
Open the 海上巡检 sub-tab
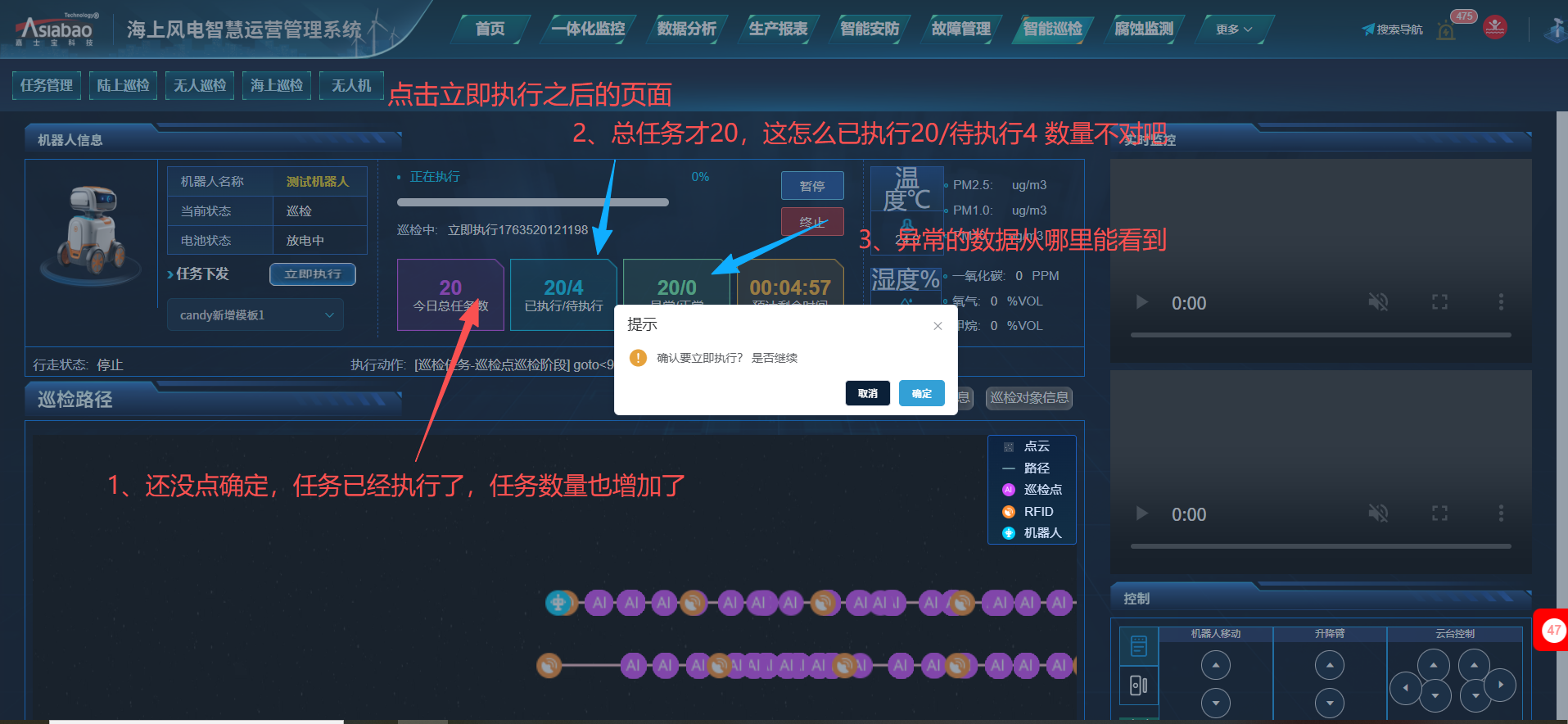(x=277, y=85)
